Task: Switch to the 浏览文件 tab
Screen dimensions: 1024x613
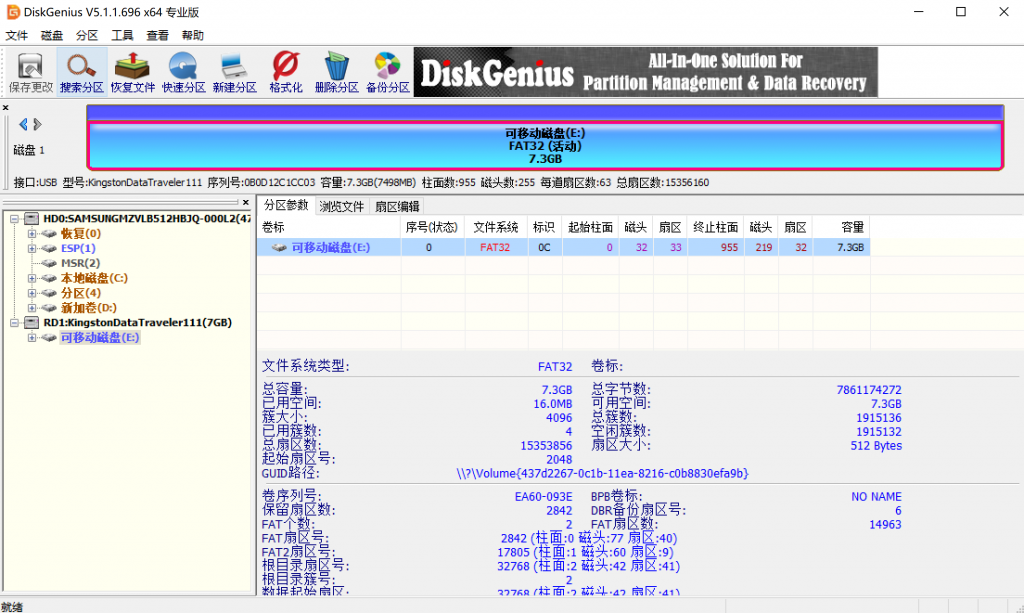Action: [x=342, y=206]
